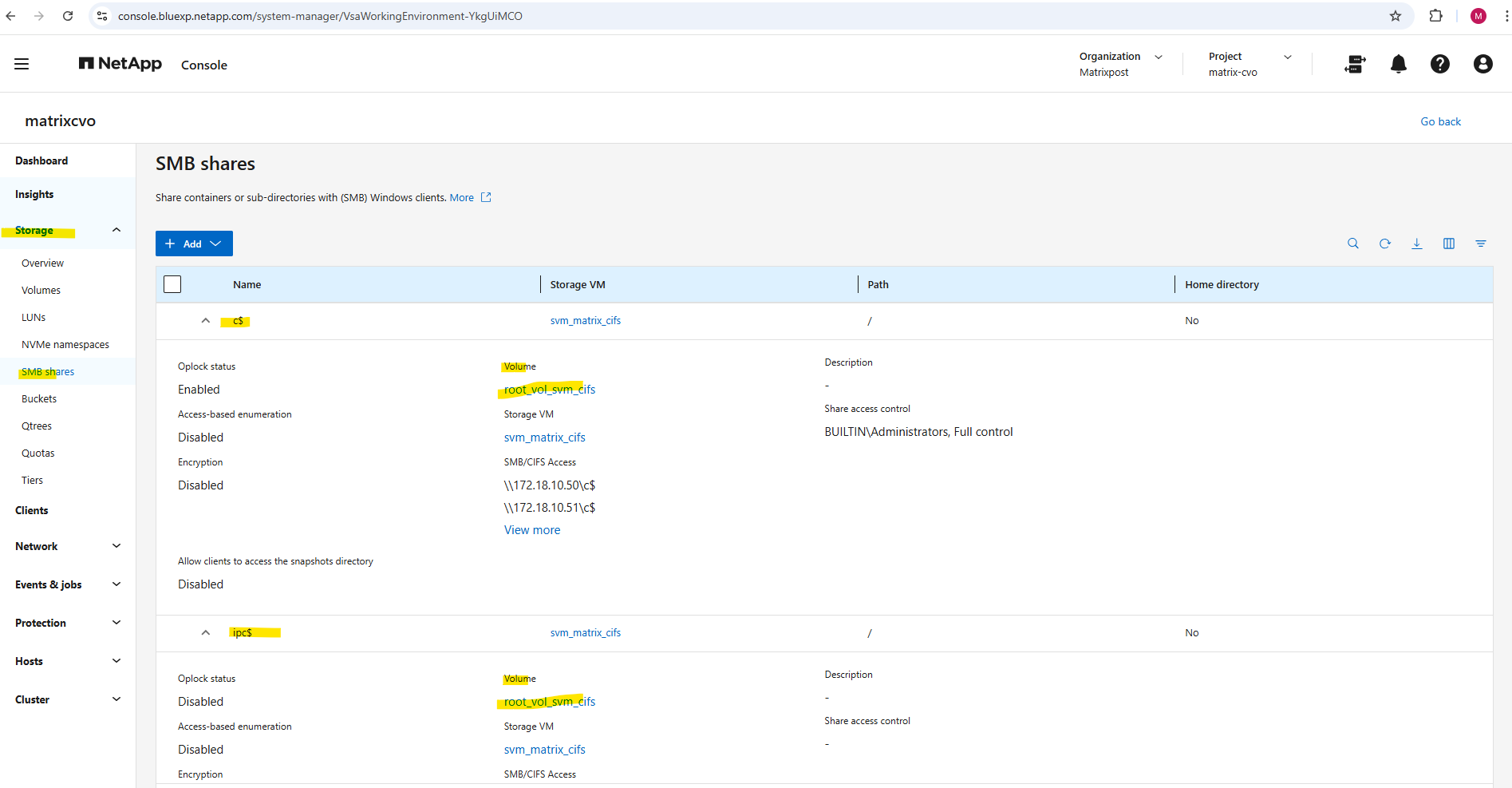Open the Dashboard sidebar item

[41, 160]
